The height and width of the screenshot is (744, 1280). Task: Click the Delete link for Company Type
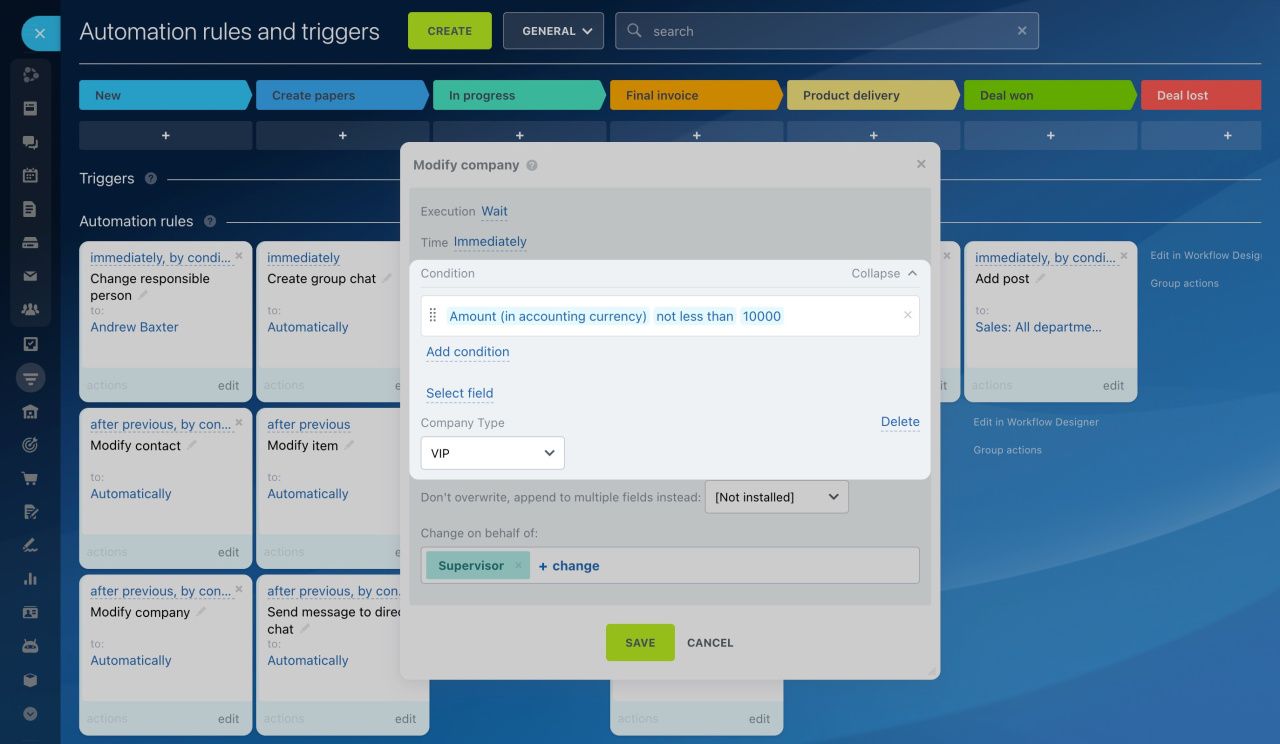[900, 422]
